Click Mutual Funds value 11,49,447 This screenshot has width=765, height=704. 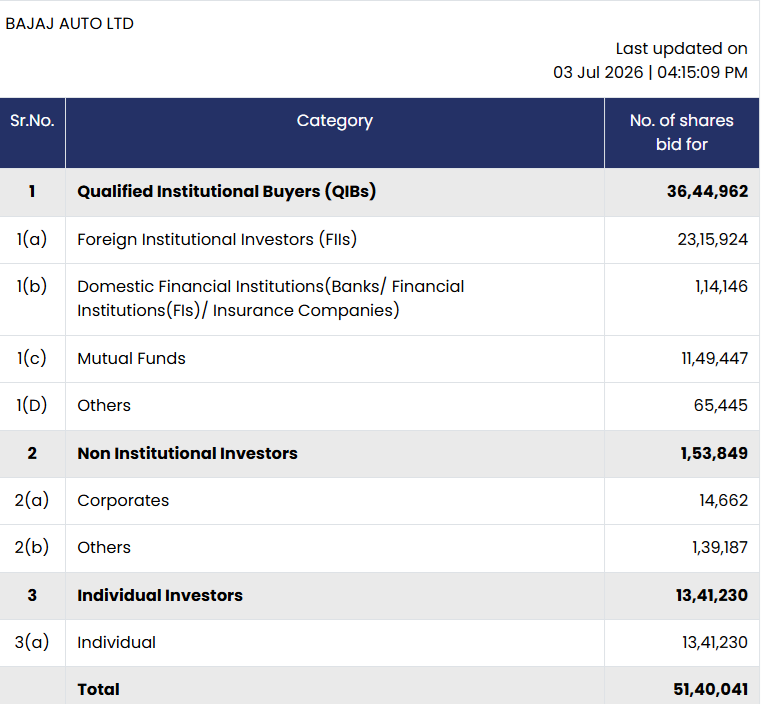pos(714,359)
